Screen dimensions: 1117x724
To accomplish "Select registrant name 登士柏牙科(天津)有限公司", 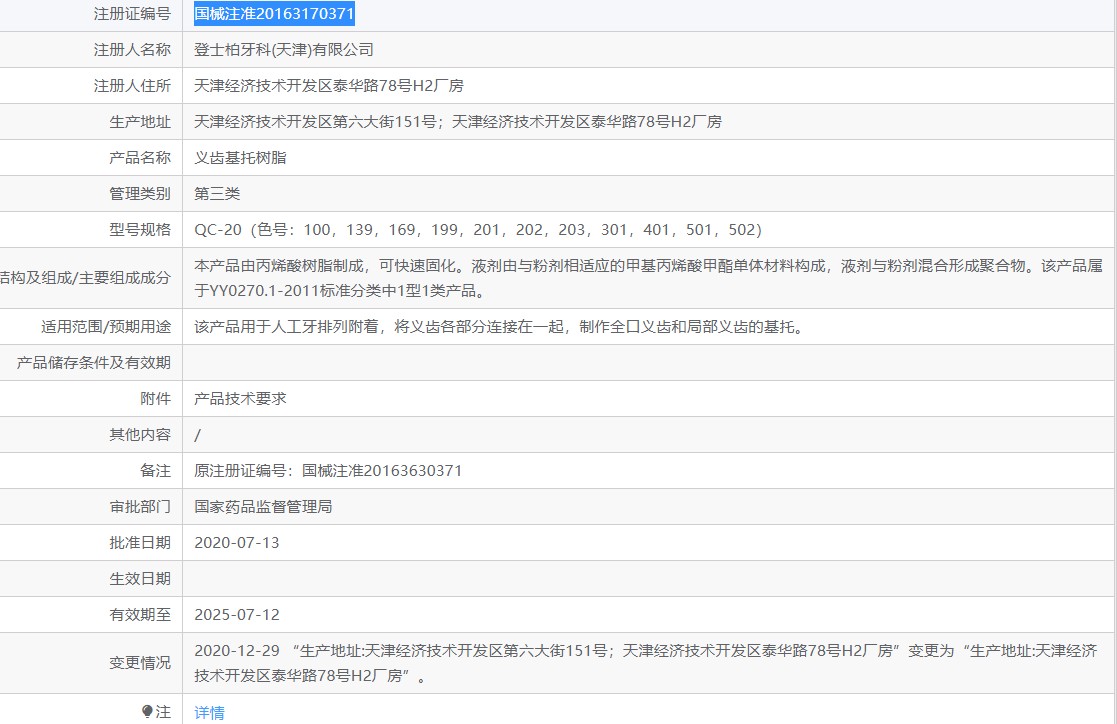I will tap(284, 49).
